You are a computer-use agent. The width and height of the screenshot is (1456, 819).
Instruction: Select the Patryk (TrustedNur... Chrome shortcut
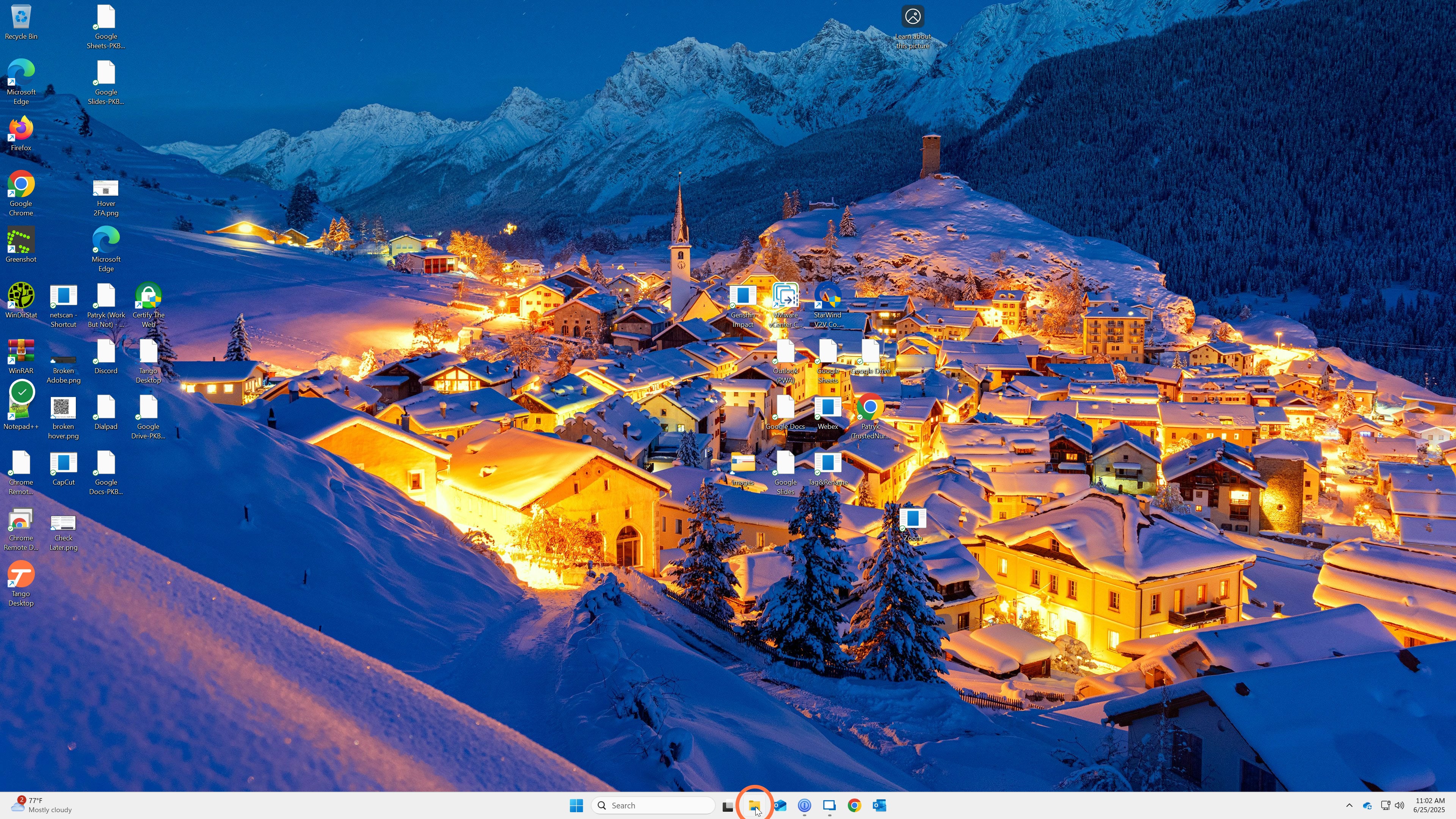[x=870, y=417]
